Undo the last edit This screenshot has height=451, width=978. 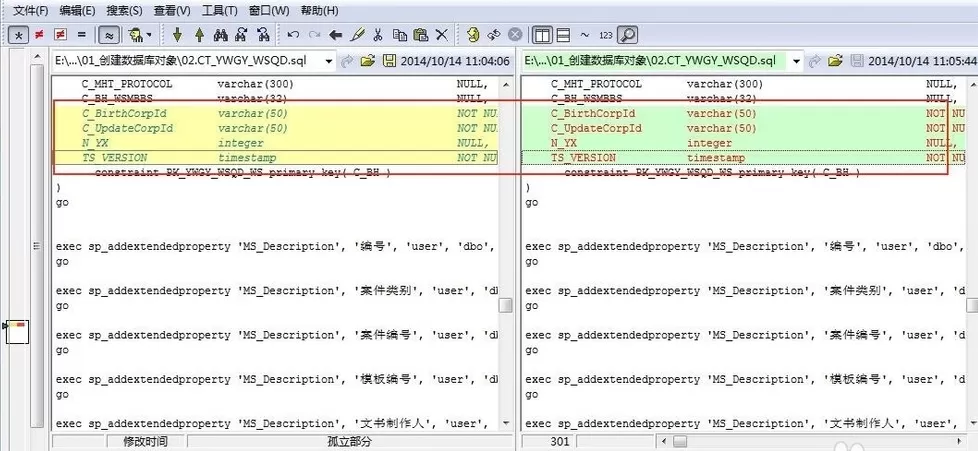293,35
